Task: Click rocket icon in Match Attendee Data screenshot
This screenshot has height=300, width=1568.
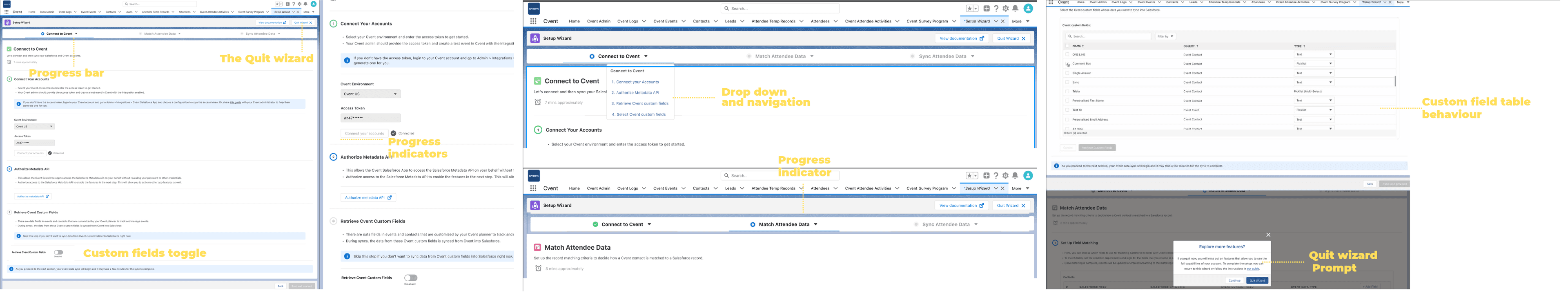Action: 535,206
